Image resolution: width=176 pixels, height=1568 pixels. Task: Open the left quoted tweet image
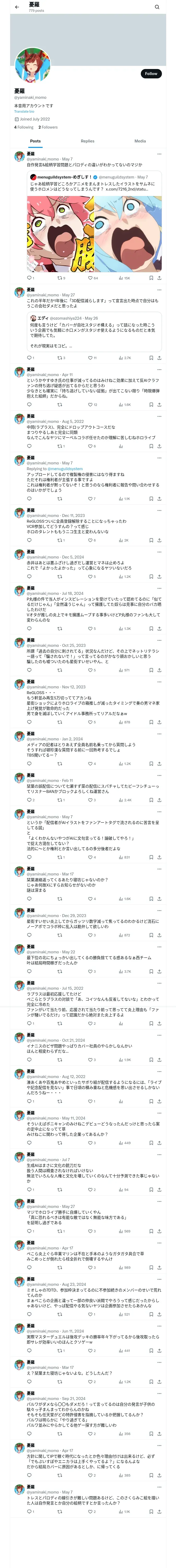tap(60, 233)
